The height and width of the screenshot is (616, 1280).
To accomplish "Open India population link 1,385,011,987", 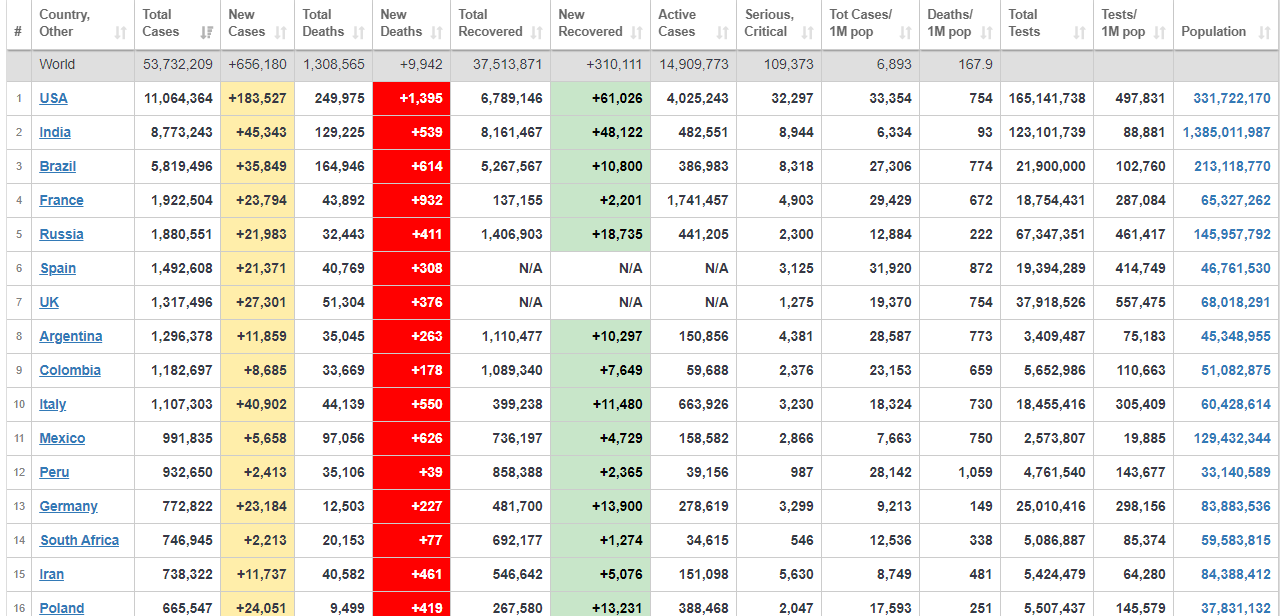I will pos(1226,132).
